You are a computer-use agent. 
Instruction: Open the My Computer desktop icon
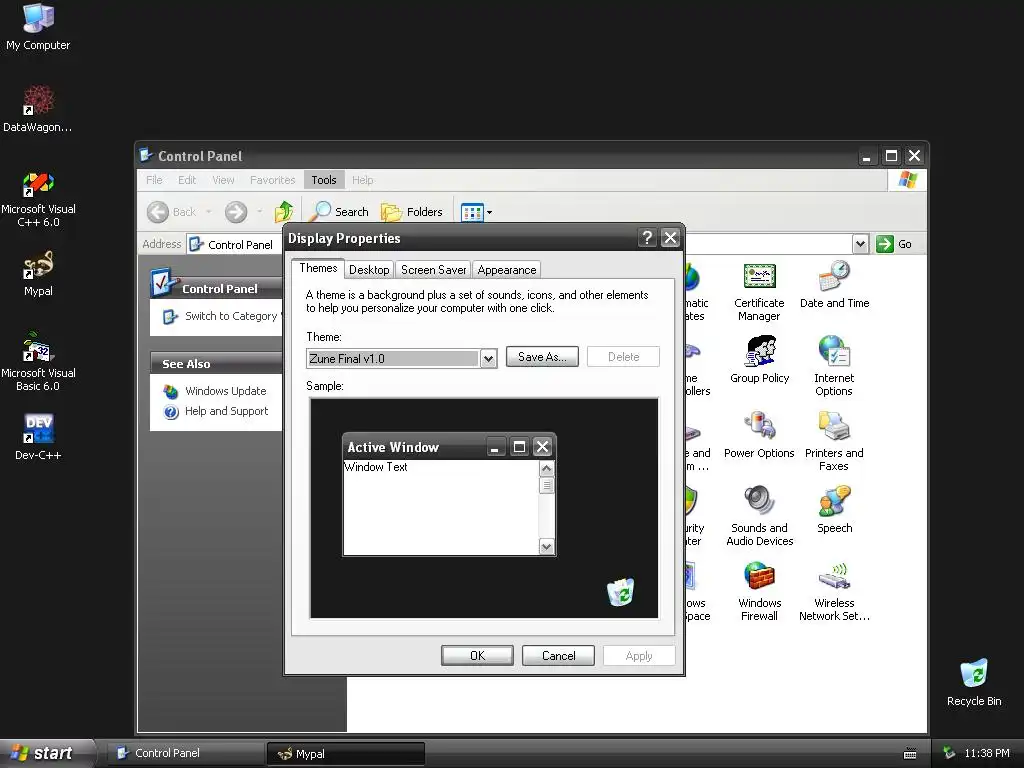click(38, 27)
